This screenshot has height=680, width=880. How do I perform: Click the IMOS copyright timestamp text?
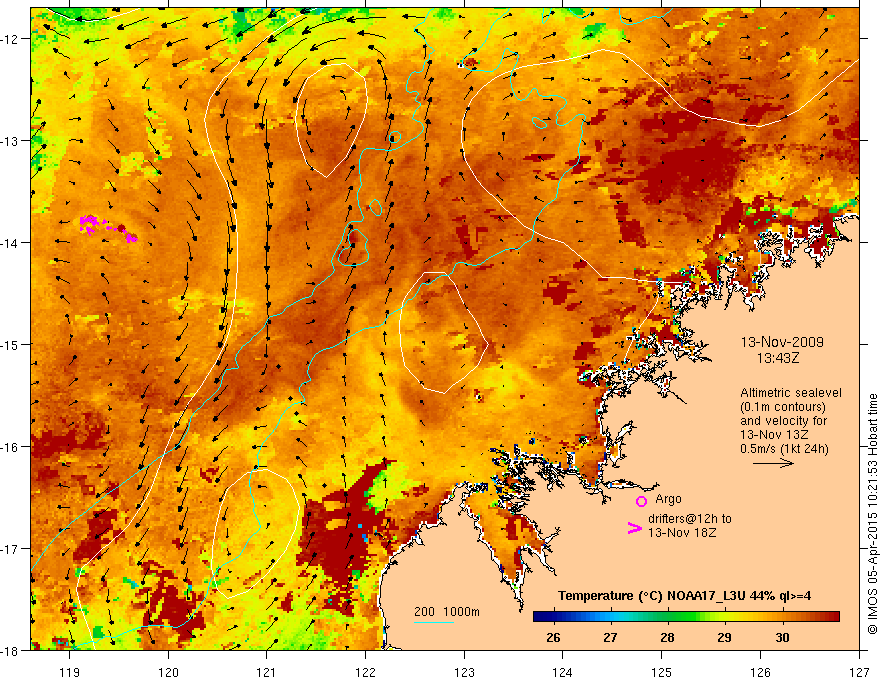(873, 514)
